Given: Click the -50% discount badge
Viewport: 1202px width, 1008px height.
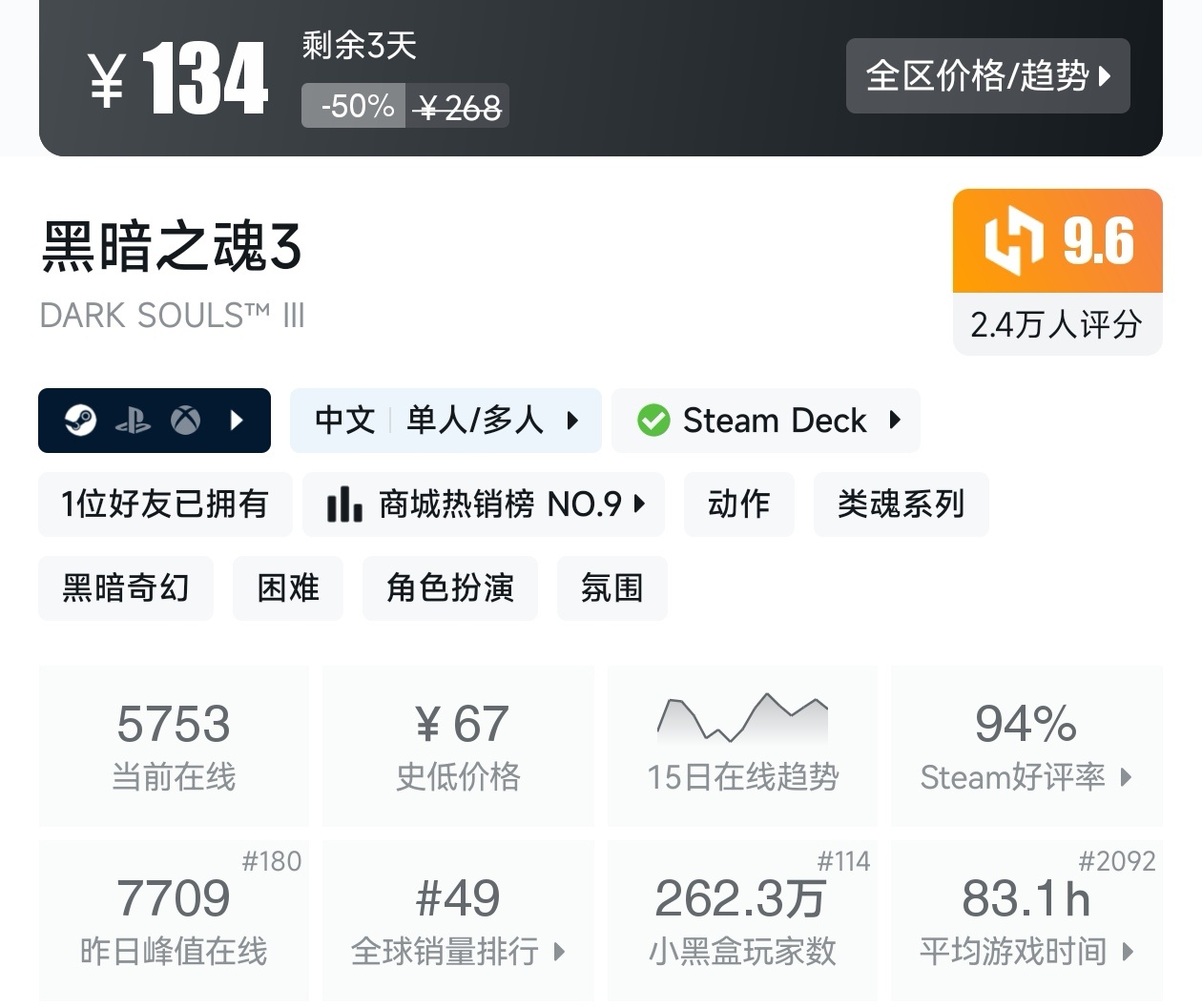Looking at the screenshot, I should (354, 106).
